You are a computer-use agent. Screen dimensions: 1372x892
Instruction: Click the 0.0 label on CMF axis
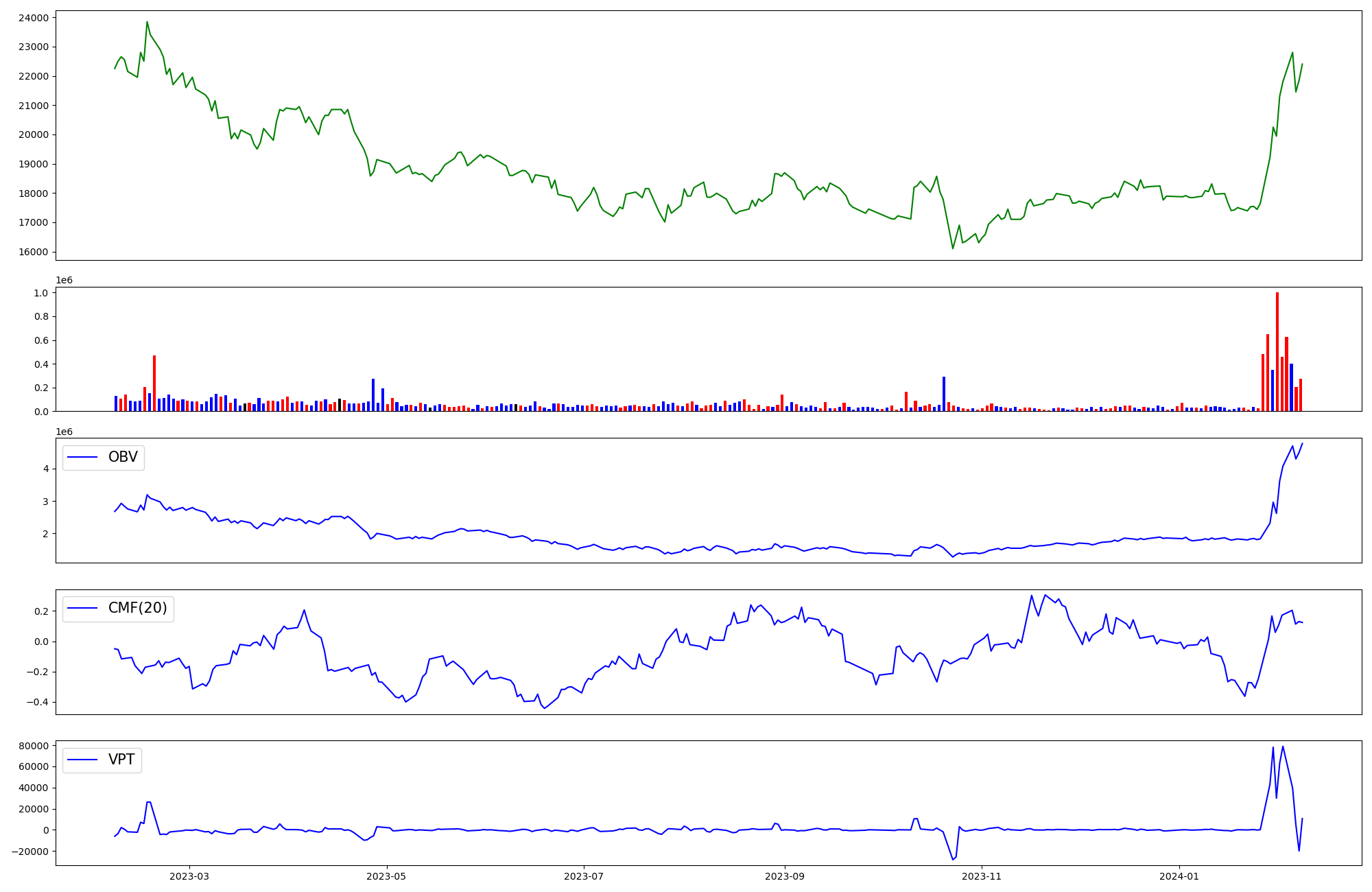[x=40, y=642]
